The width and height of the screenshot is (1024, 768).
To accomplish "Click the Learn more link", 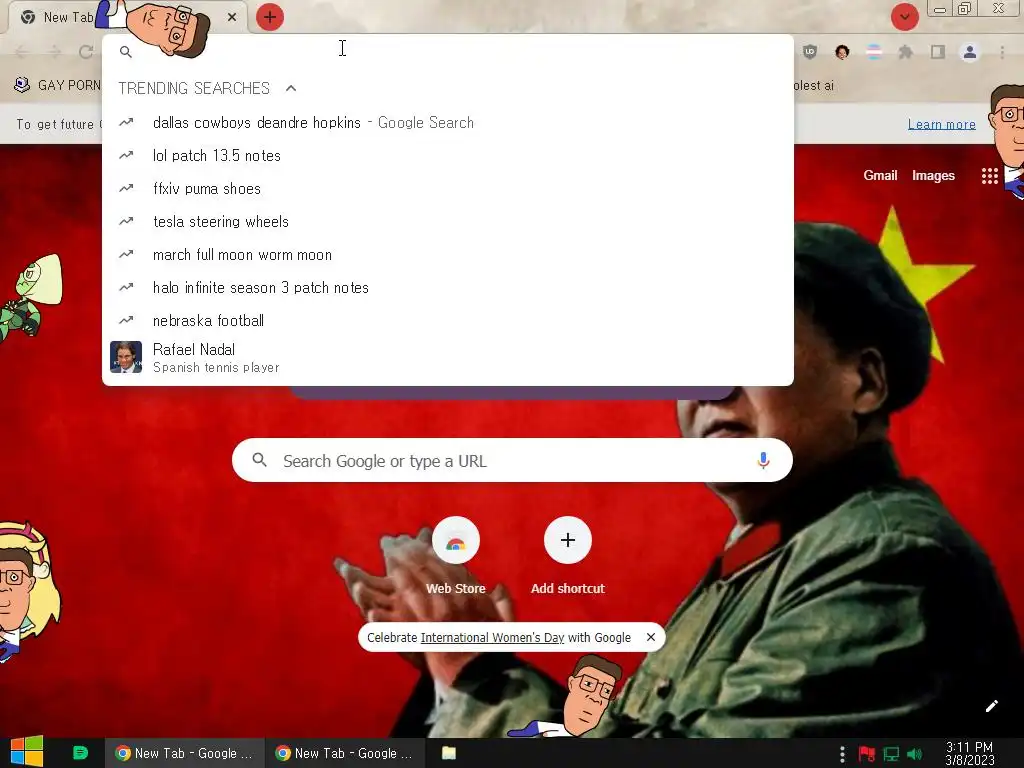I will [x=942, y=124].
